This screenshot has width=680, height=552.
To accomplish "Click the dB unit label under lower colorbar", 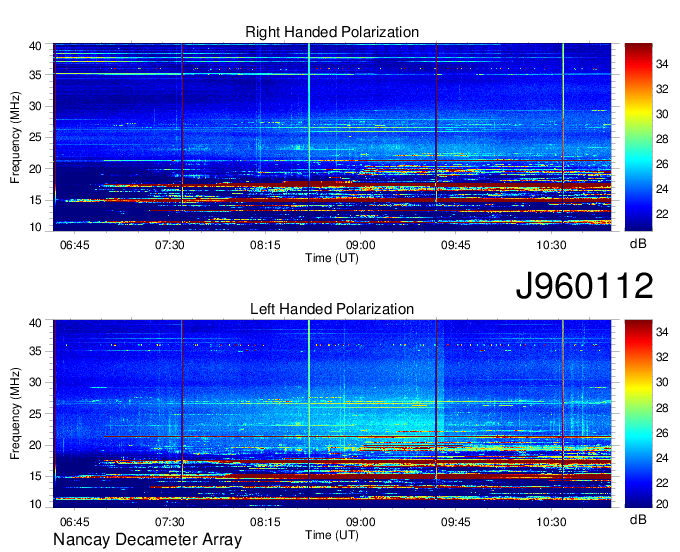I will pos(638,519).
